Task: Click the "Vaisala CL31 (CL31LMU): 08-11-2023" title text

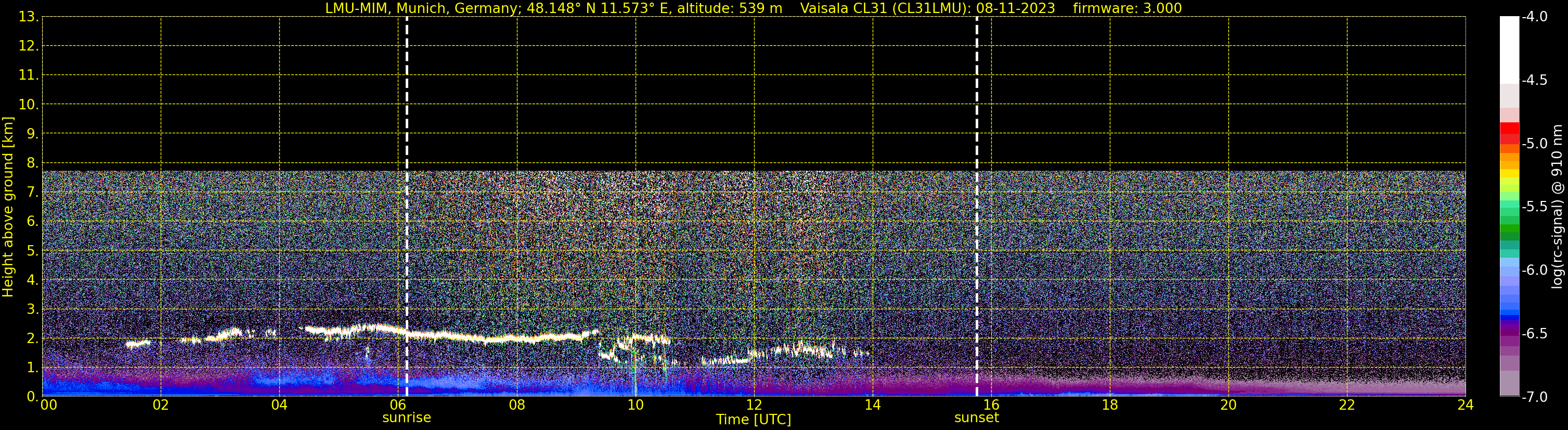Action: coord(928,8)
